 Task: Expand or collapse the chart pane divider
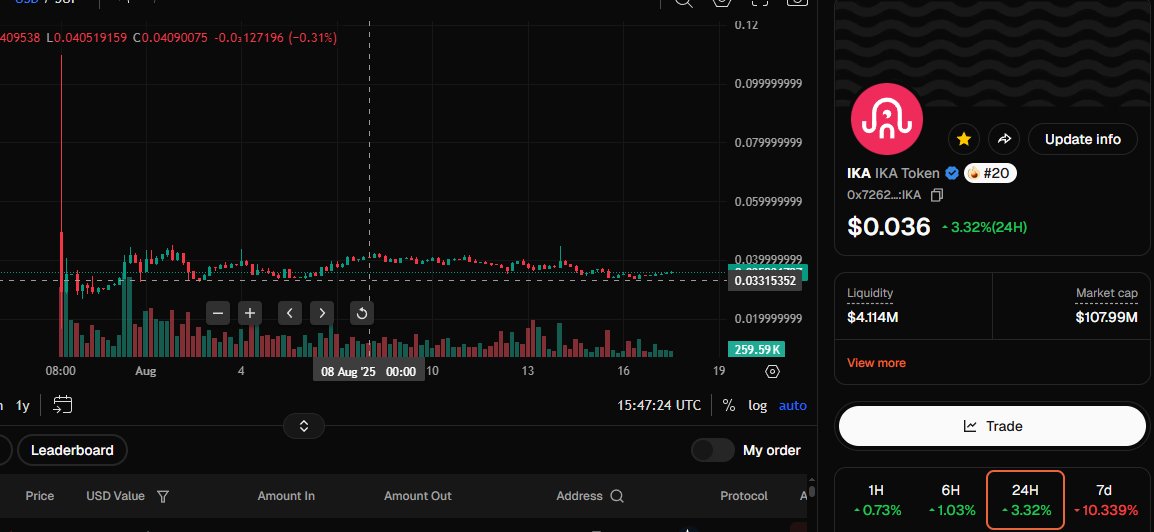click(x=303, y=426)
